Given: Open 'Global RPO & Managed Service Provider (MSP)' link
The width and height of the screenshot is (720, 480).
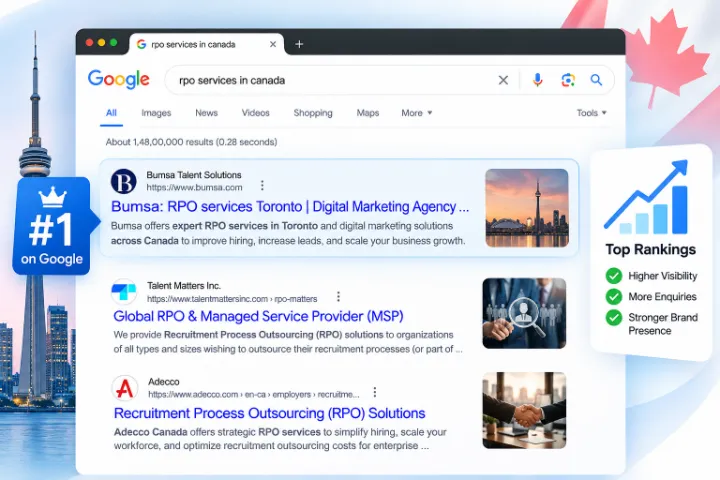Looking at the screenshot, I should tap(258, 316).
